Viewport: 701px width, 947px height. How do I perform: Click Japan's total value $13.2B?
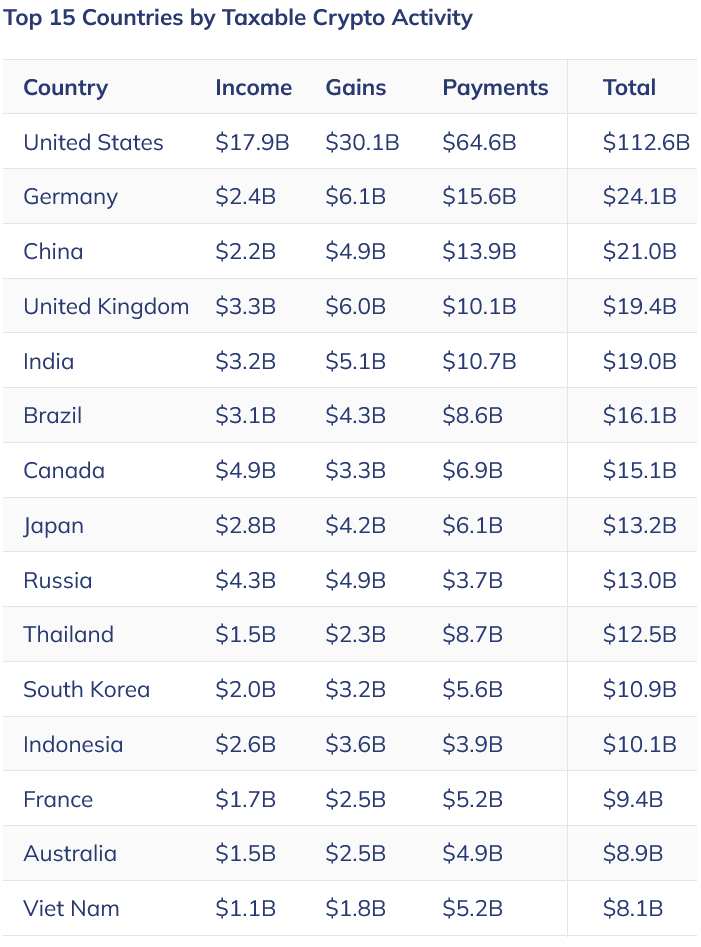[639, 525]
